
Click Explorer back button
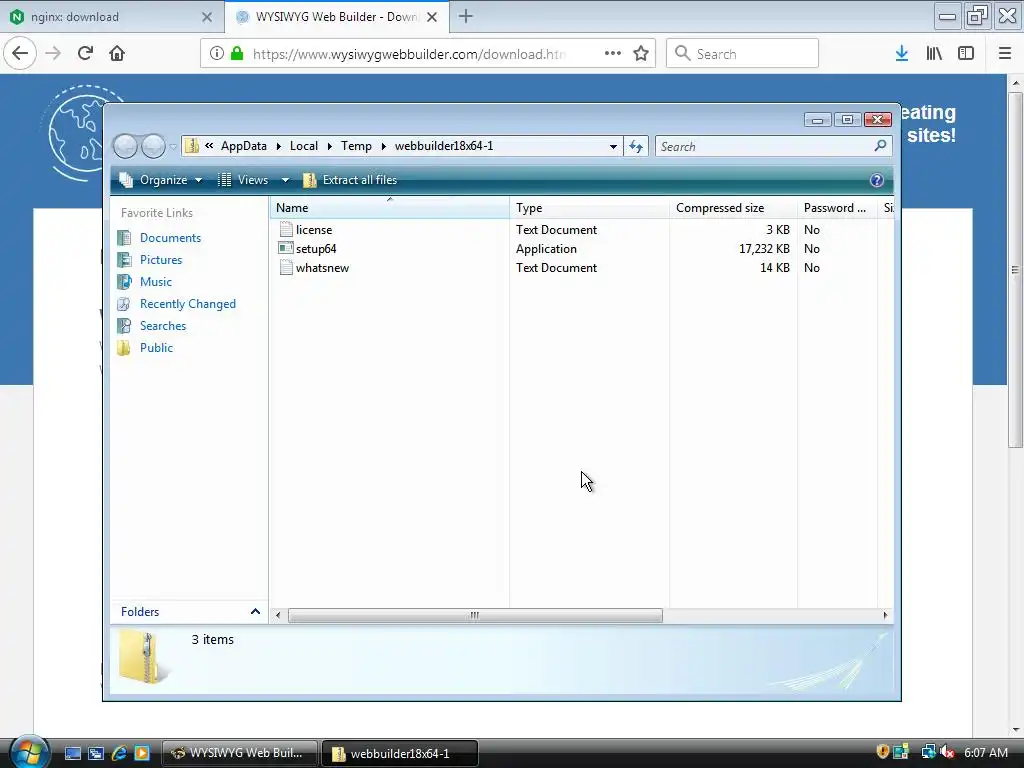click(x=125, y=146)
